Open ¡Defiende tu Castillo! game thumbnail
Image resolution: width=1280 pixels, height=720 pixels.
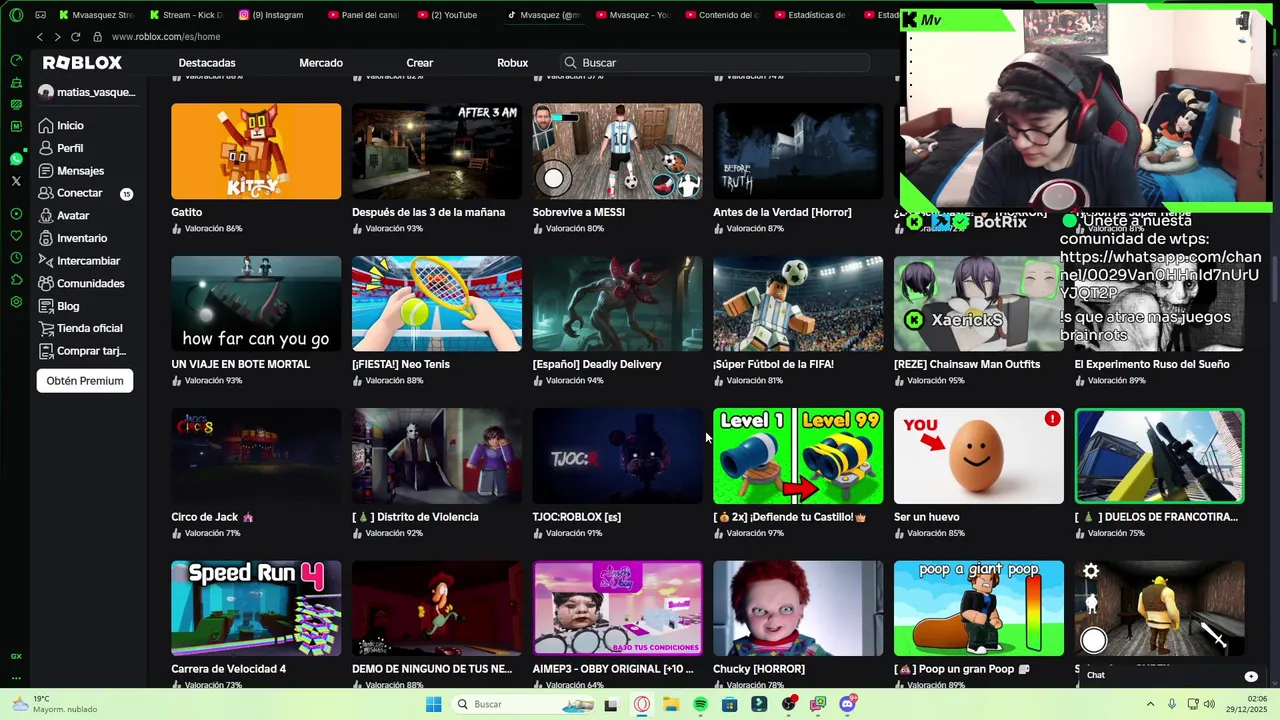798,456
